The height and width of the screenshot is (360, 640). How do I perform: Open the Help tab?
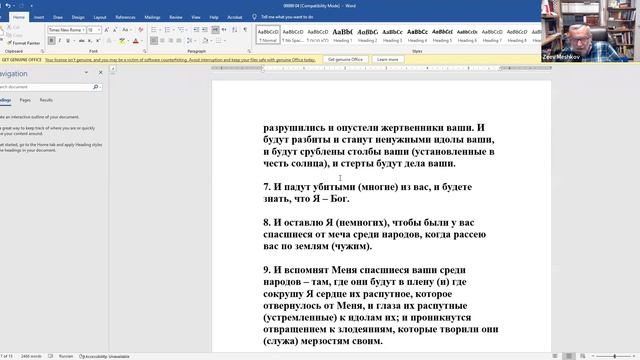tap(214, 17)
